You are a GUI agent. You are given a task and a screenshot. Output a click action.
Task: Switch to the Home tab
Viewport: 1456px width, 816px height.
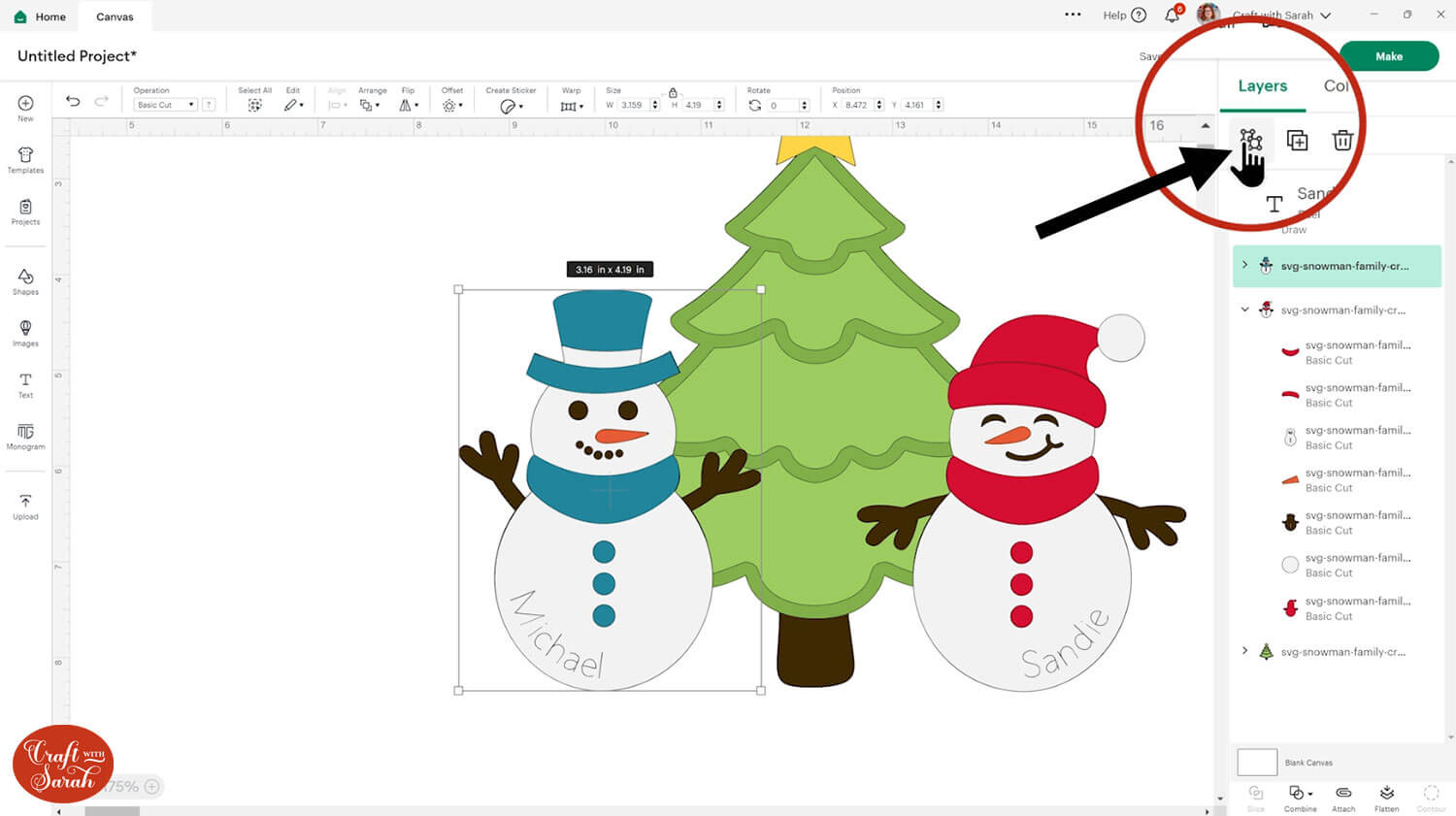click(x=41, y=16)
